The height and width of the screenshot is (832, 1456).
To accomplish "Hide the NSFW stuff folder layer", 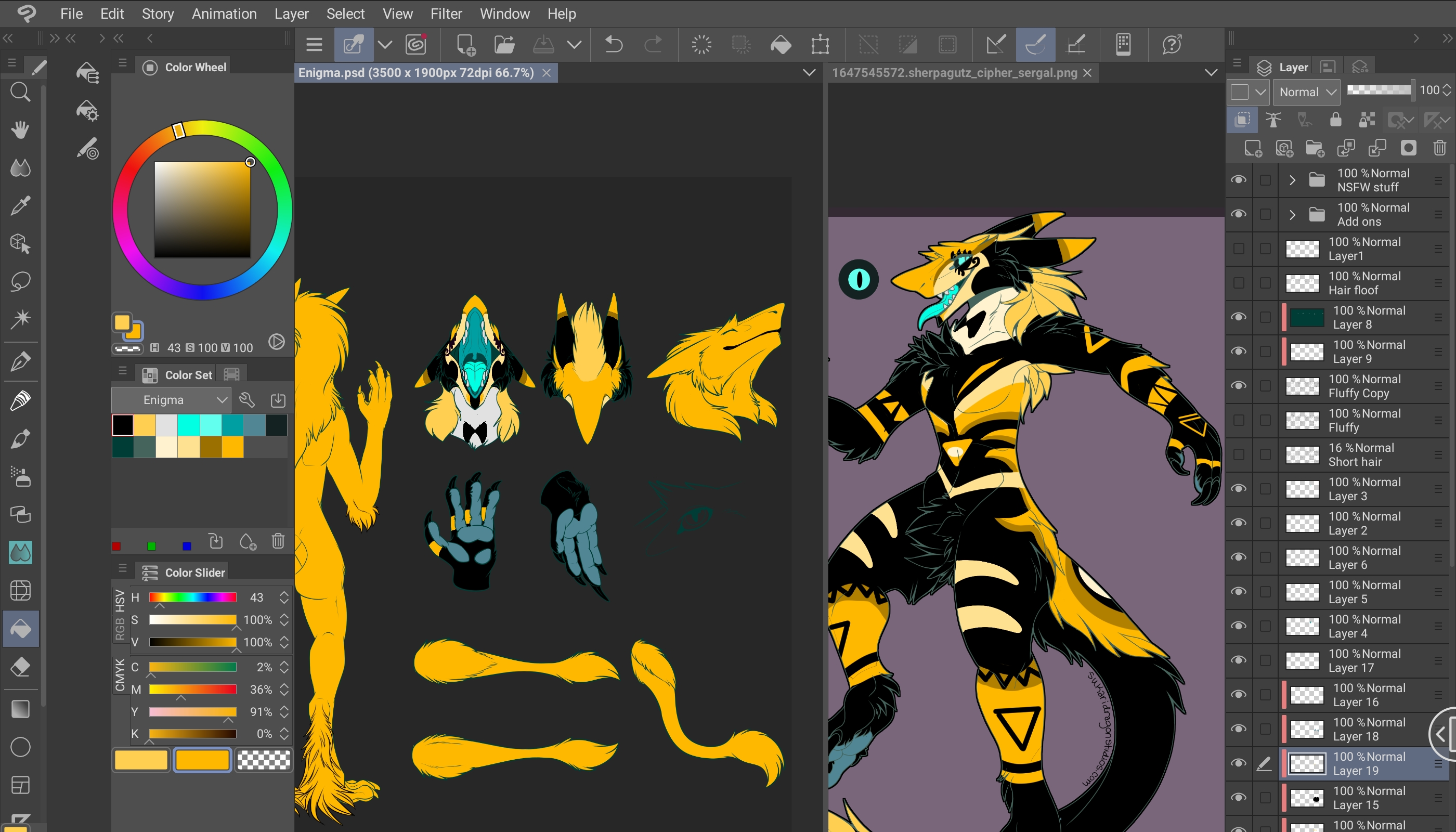I will click(x=1238, y=180).
